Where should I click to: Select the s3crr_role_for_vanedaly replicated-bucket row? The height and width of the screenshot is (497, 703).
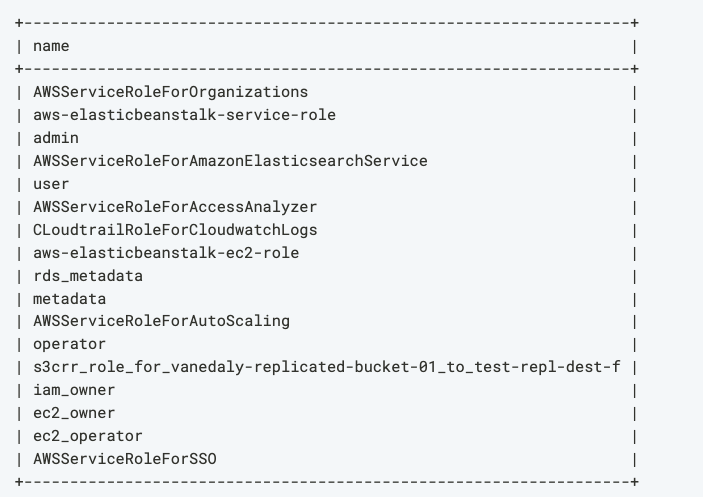pos(326,367)
